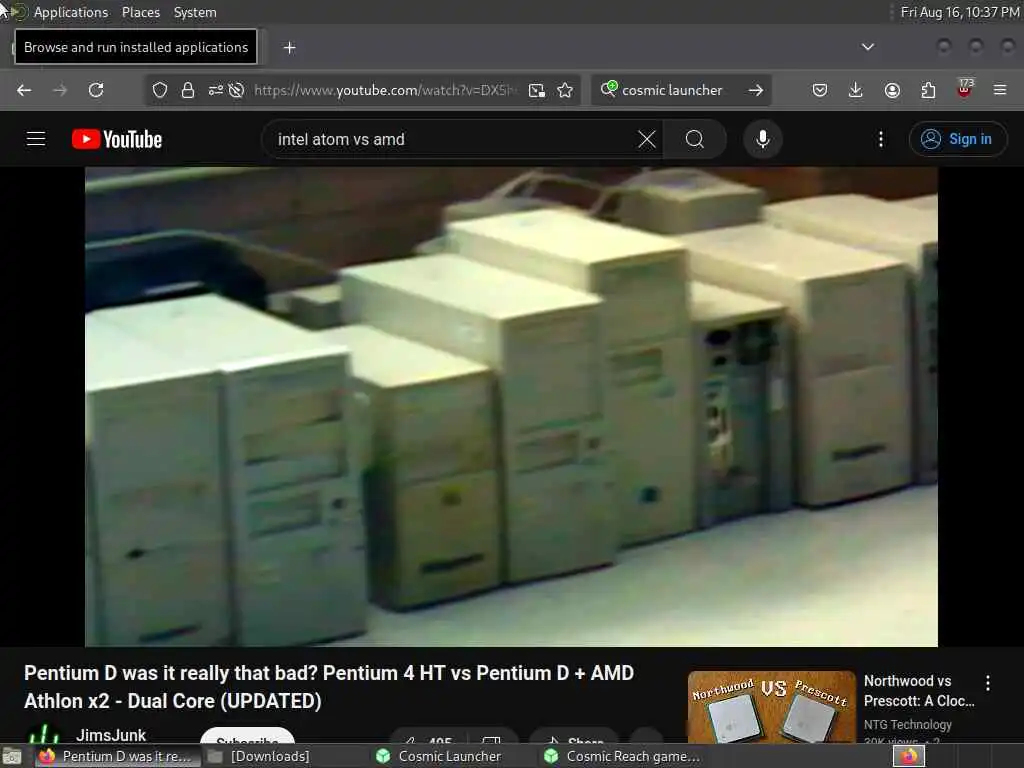1024x768 pixels.
Task: Go to the YouTube home logo
Action: click(x=117, y=139)
